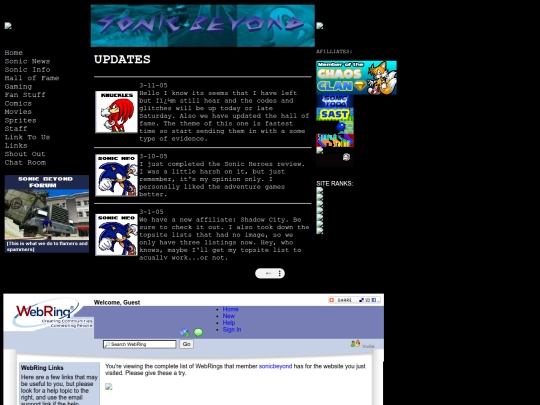Go to Sonic News page

(x=27, y=61)
